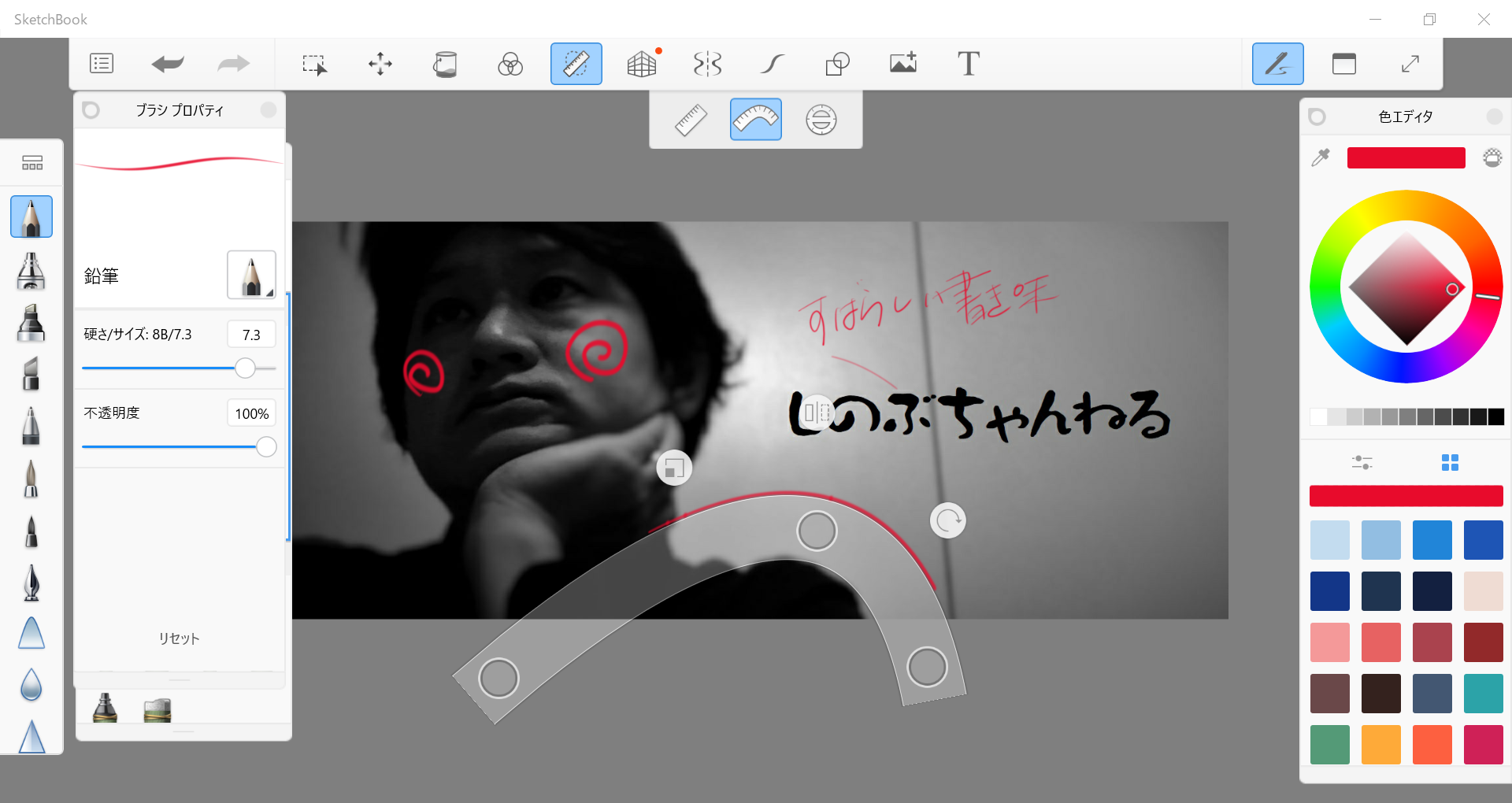Click the size value field 7.3
The width and height of the screenshot is (1512, 803).
pos(251,335)
